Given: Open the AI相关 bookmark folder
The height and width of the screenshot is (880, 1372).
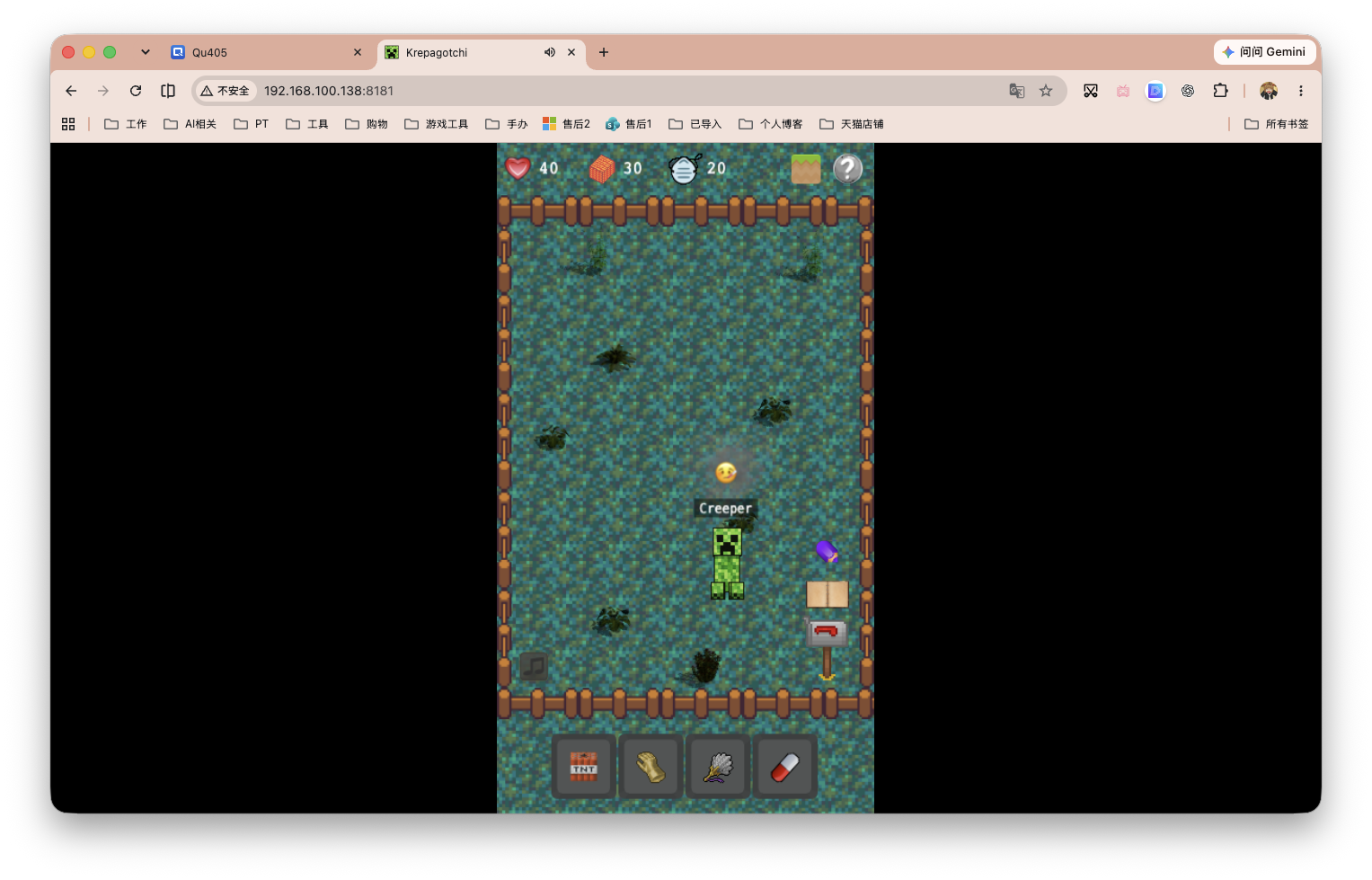Looking at the screenshot, I should pos(190,124).
